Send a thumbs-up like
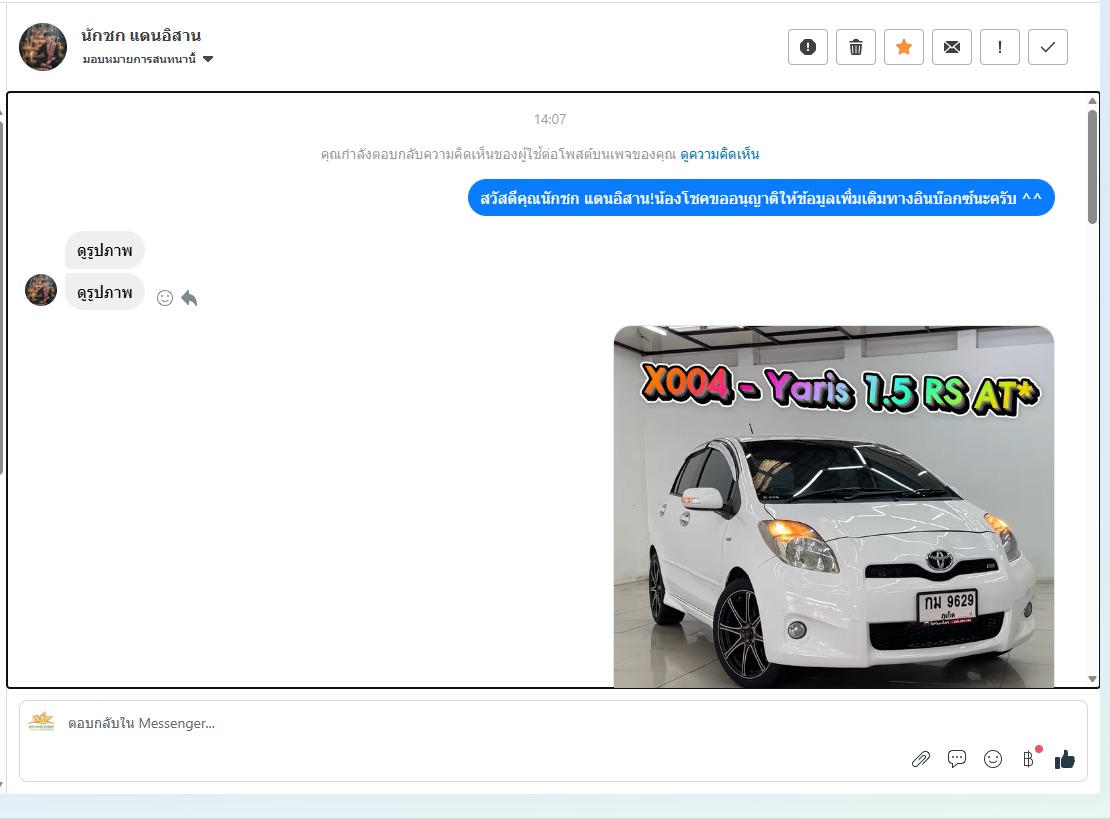 point(1065,759)
